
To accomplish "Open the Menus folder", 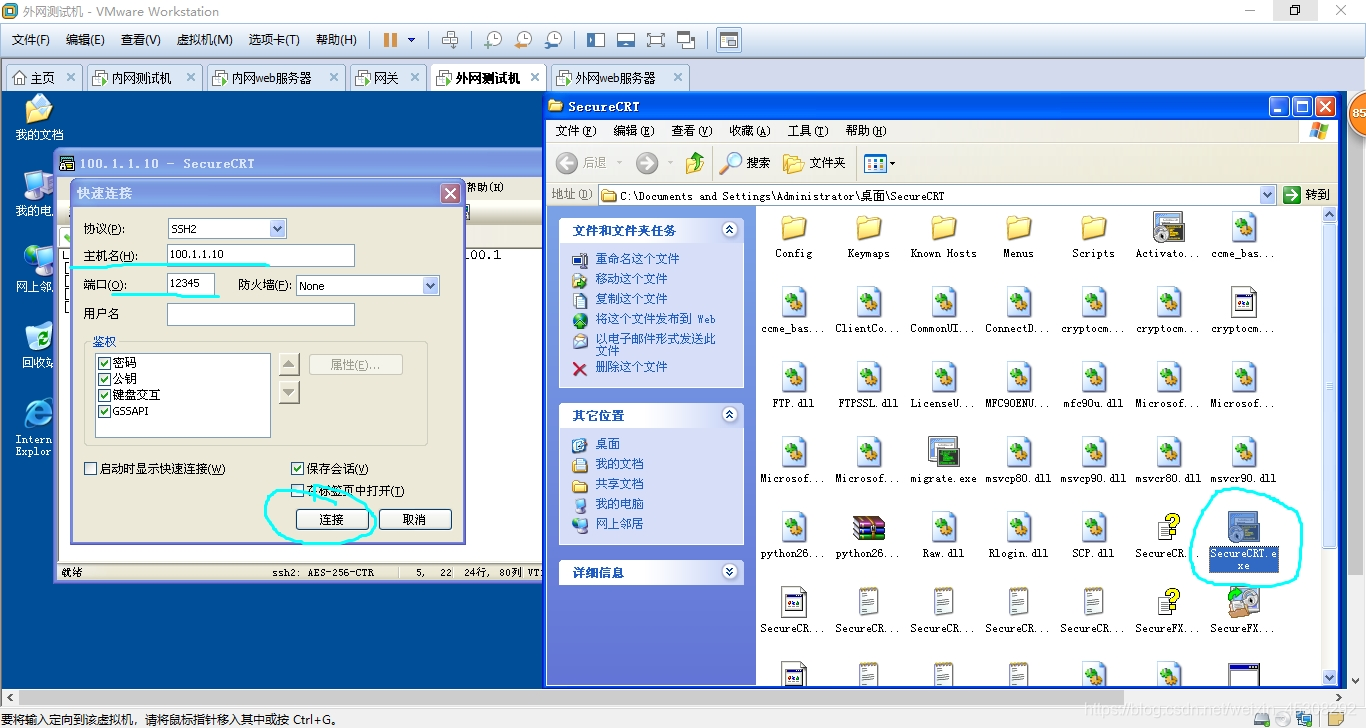I will click(1018, 236).
